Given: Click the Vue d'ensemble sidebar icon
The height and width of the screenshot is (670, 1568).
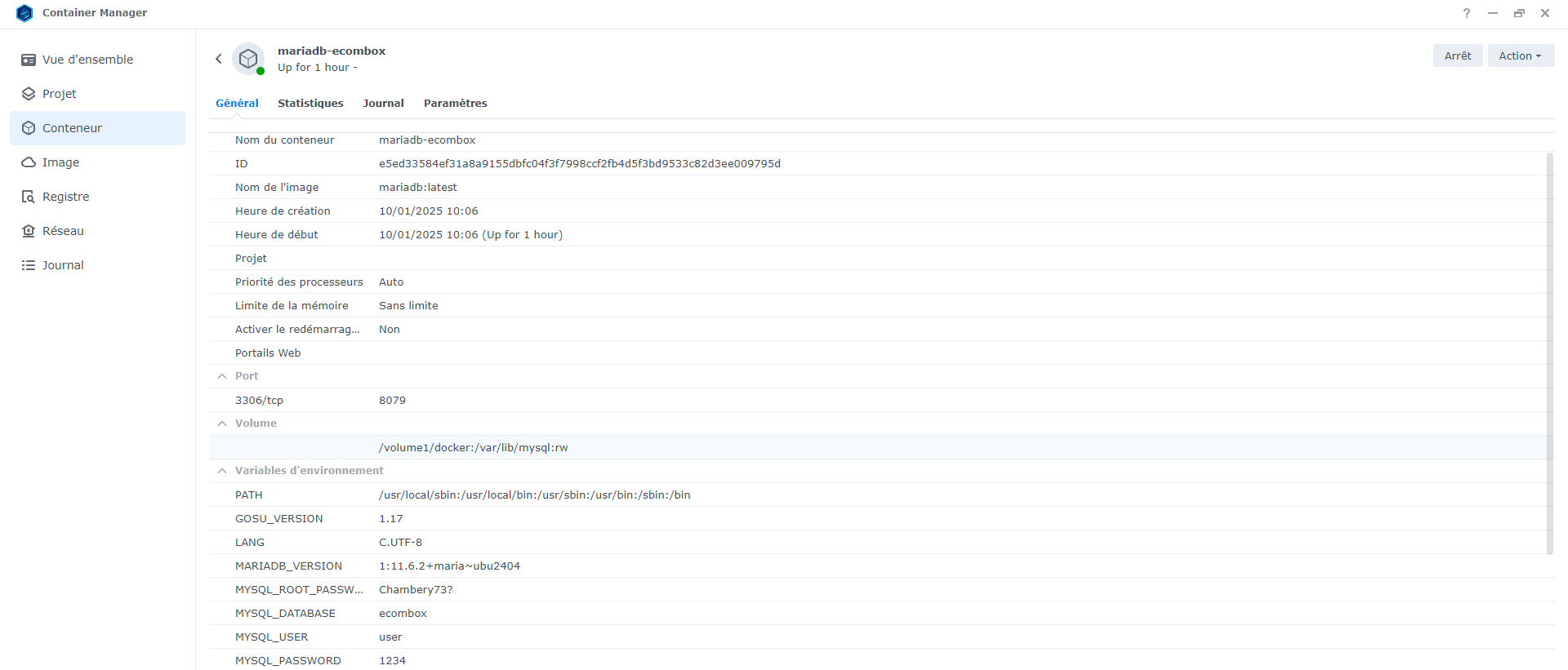Looking at the screenshot, I should pyautogui.click(x=29, y=60).
